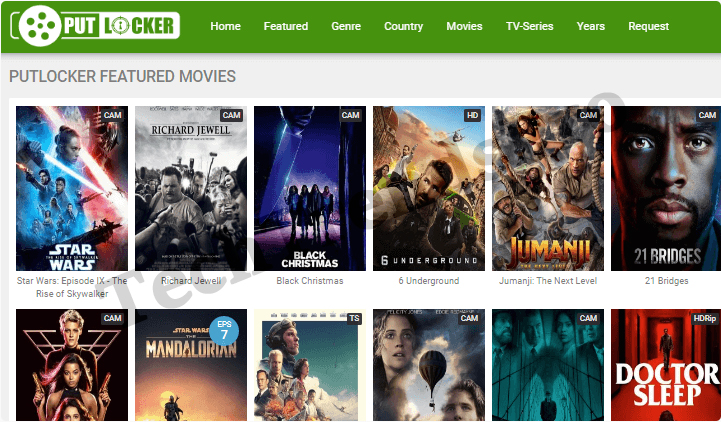This screenshot has width=721, height=422.
Task: Click the CAM badge on 21 Bridges poster
Action: click(707, 115)
